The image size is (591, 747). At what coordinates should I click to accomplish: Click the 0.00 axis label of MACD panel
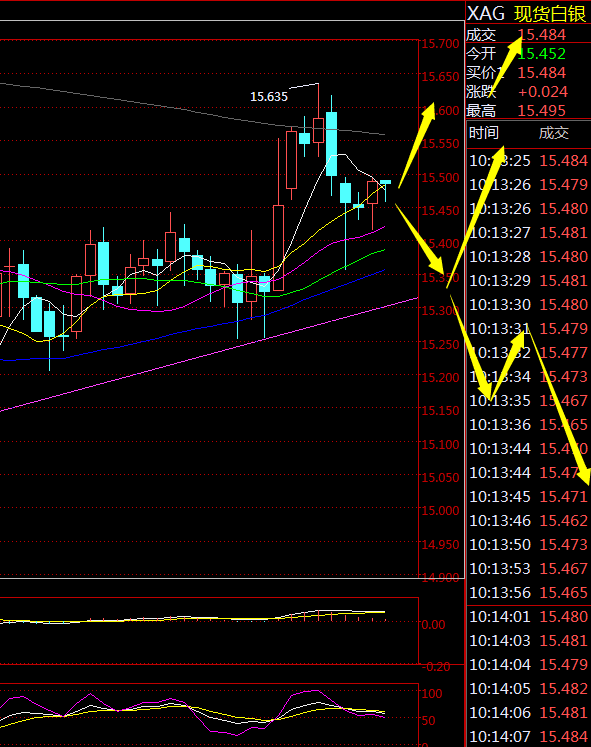point(433,625)
